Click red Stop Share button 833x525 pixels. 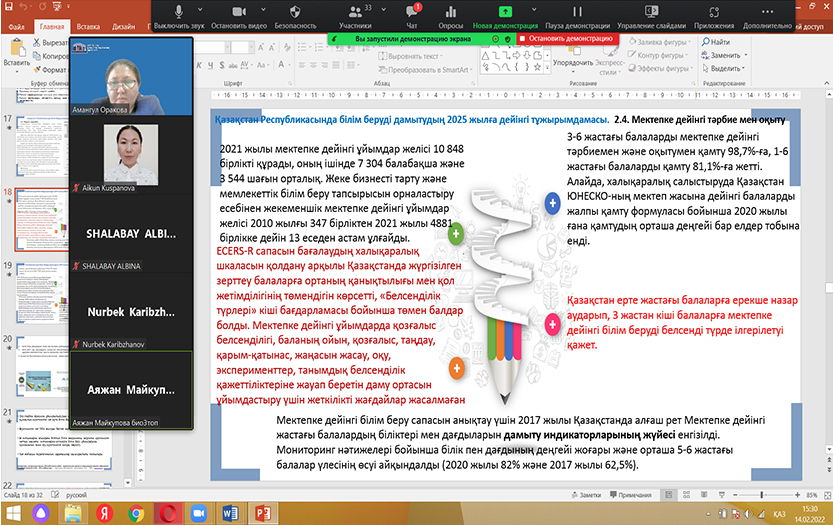click(x=569, y=39)
